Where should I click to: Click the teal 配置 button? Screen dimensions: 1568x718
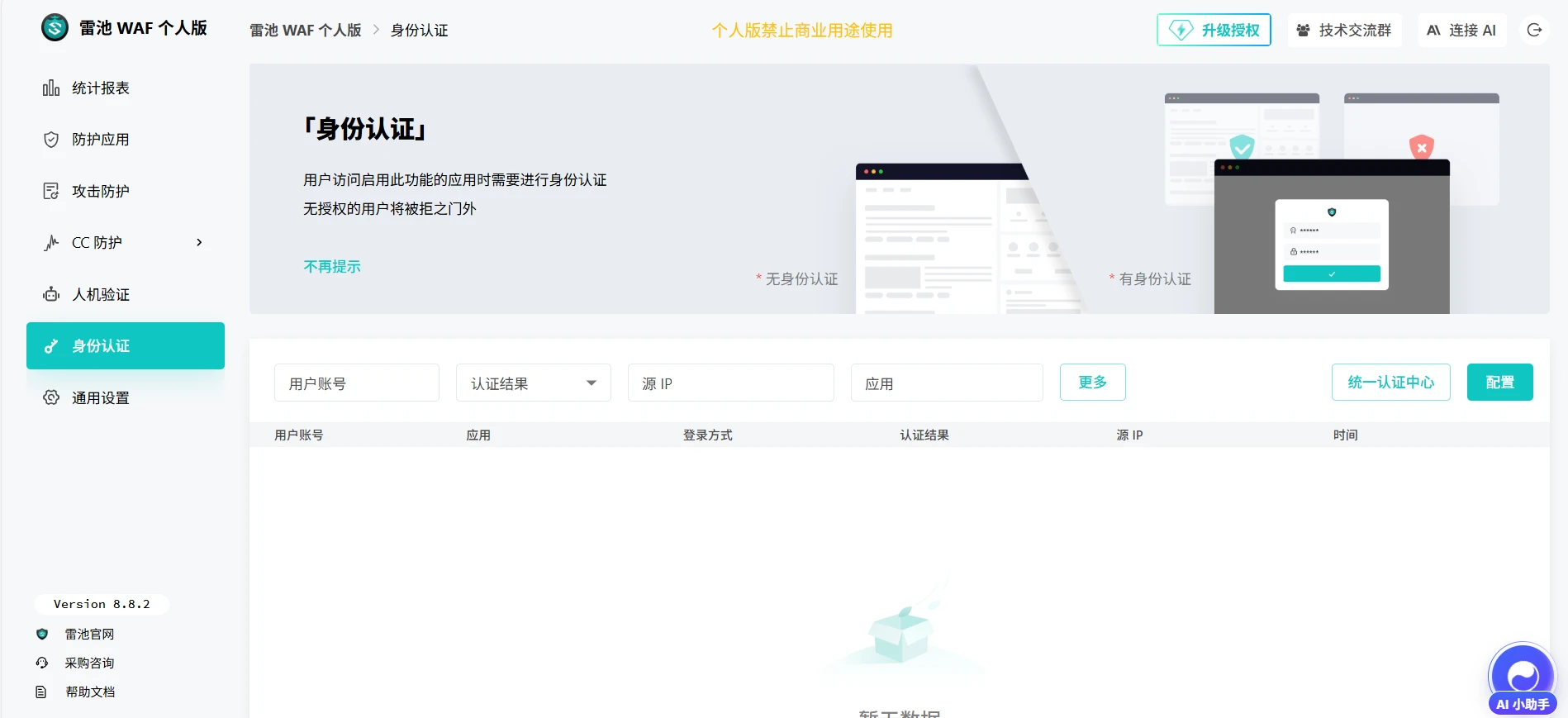point(1500,382)
